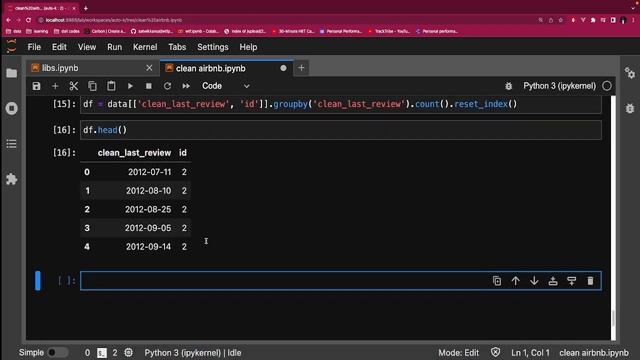Open the File Browser sidebar folder icon
The image size is (640, 360).
click(11, 73)
